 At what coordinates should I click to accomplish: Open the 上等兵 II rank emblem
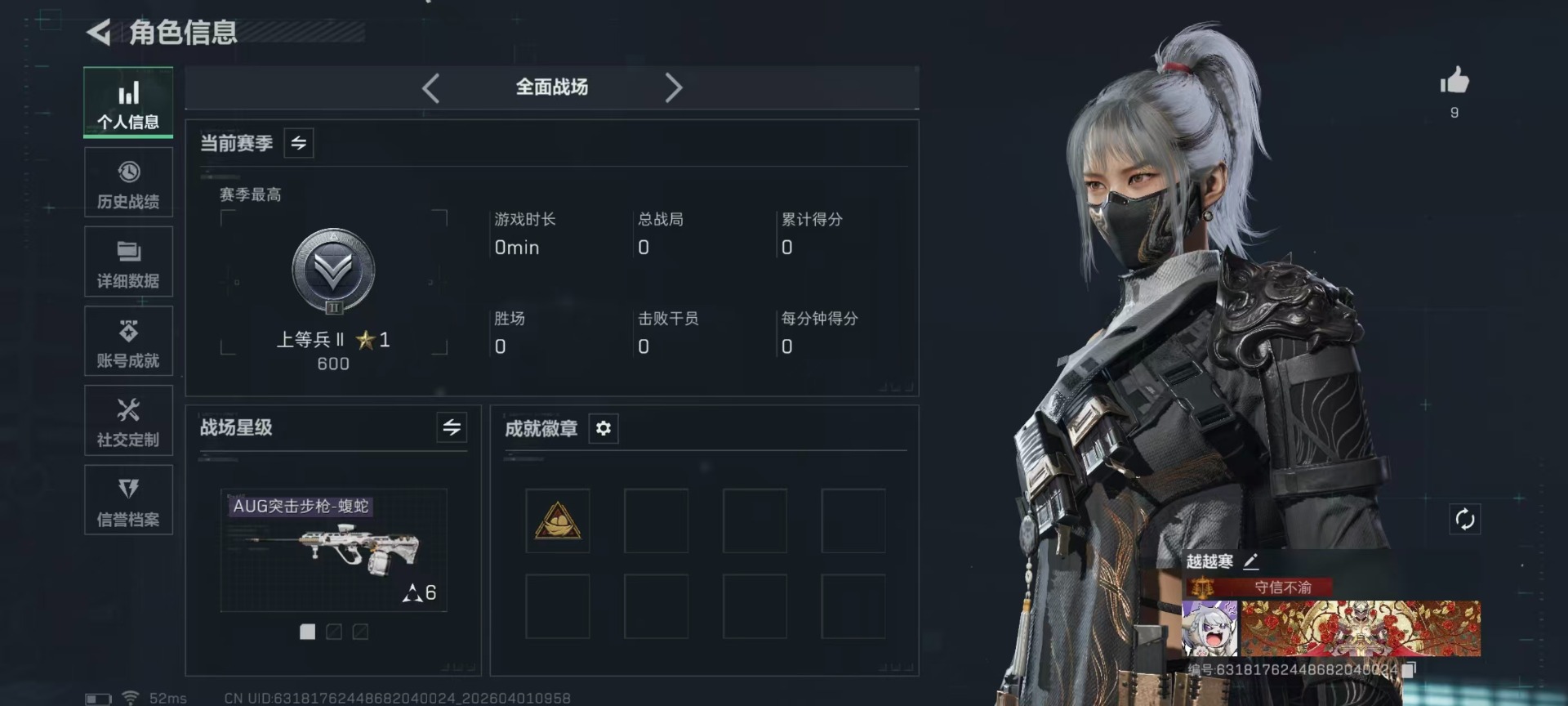point(333,271)
